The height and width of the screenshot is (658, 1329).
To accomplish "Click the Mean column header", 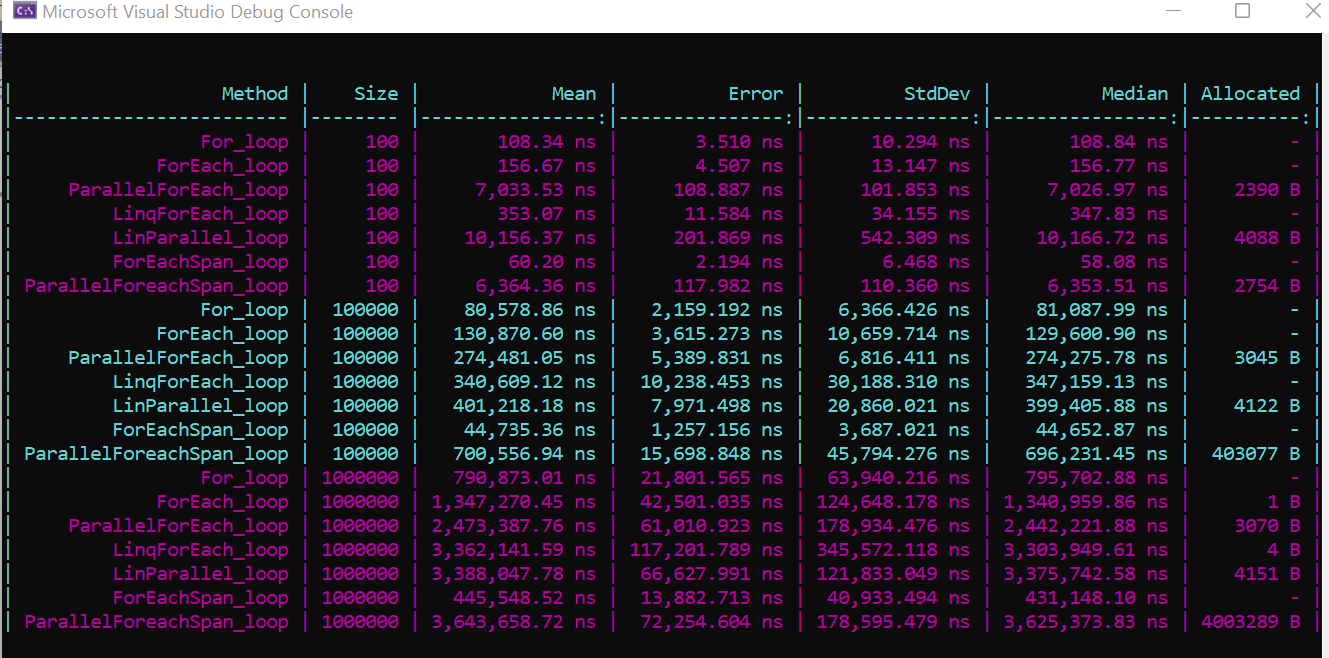I will pyautogui.click(x=573, y=93).
